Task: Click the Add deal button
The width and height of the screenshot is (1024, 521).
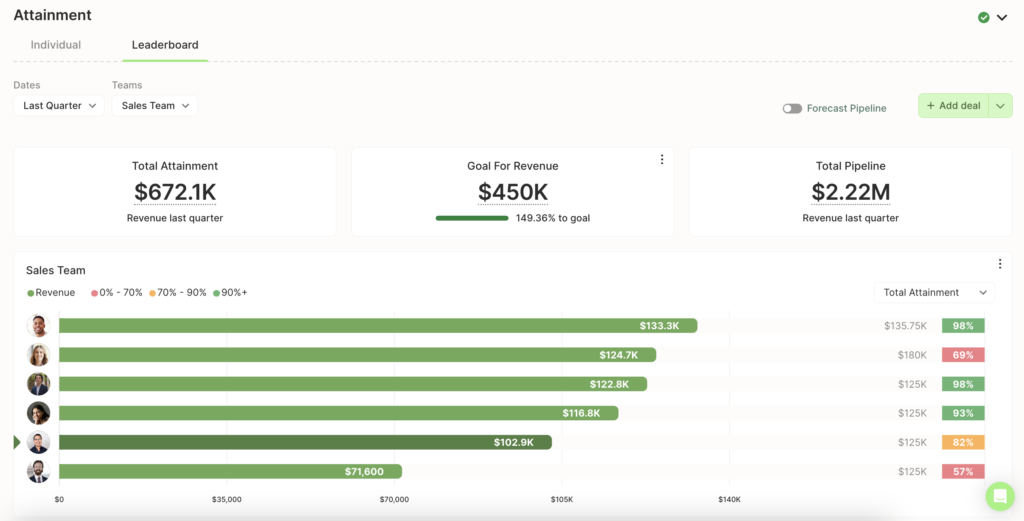Action: [953, 106]
